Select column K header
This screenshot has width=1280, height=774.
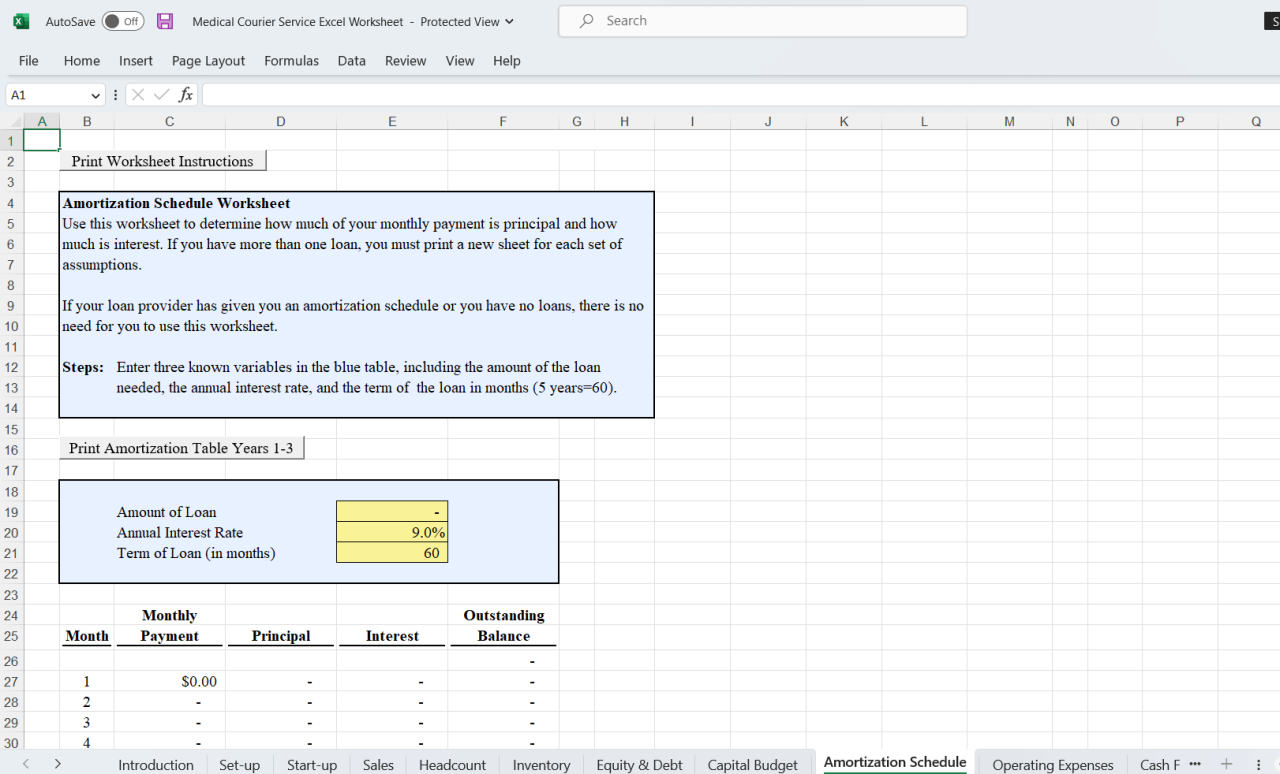click(844, 122)
